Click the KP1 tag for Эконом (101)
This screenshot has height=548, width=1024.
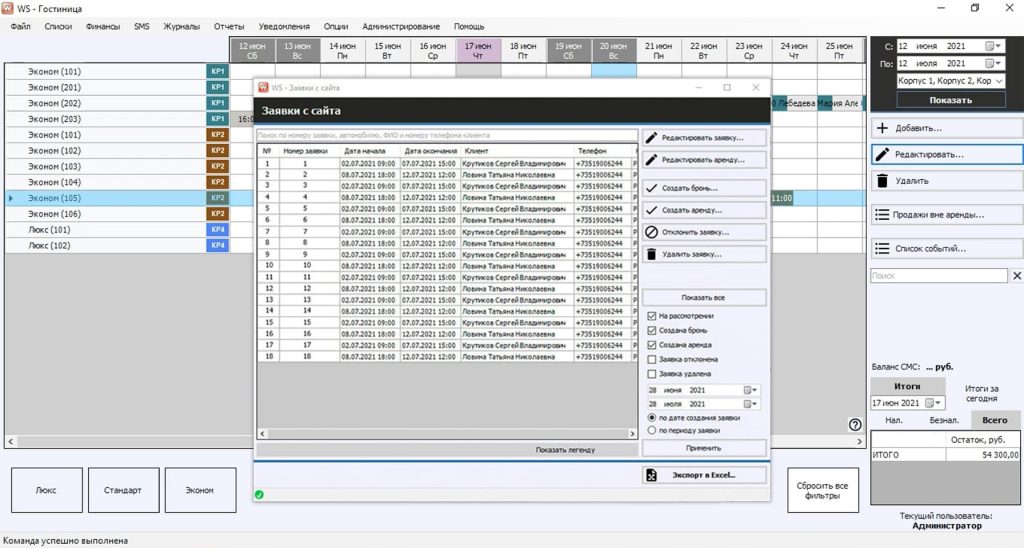coord(217,71)
